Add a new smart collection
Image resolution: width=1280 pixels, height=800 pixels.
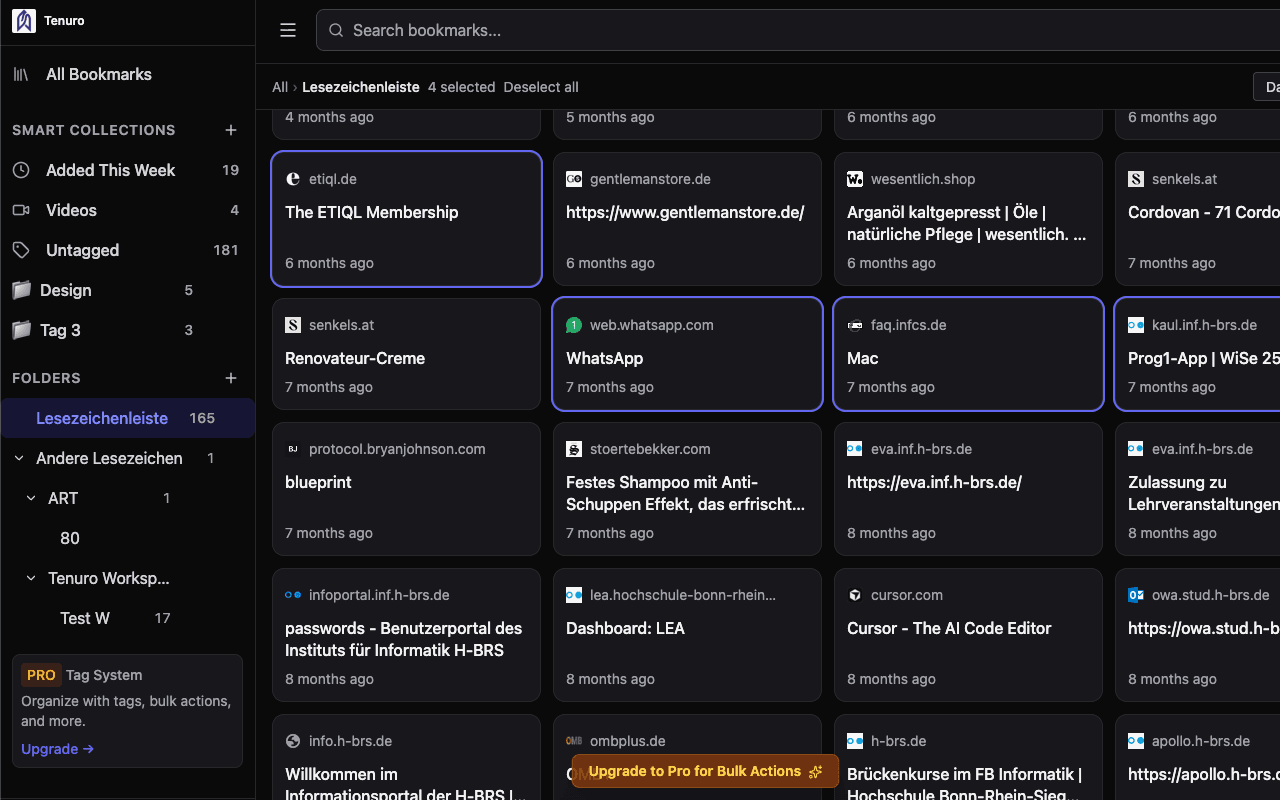[231, 130]
